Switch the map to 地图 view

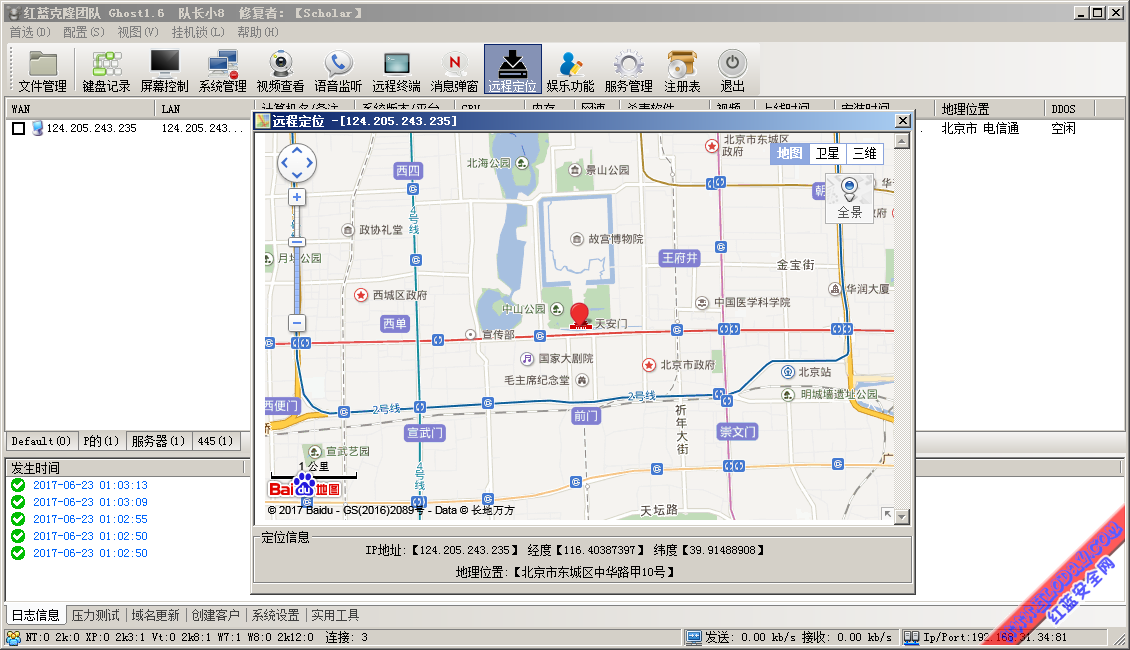tap(789, 153)
